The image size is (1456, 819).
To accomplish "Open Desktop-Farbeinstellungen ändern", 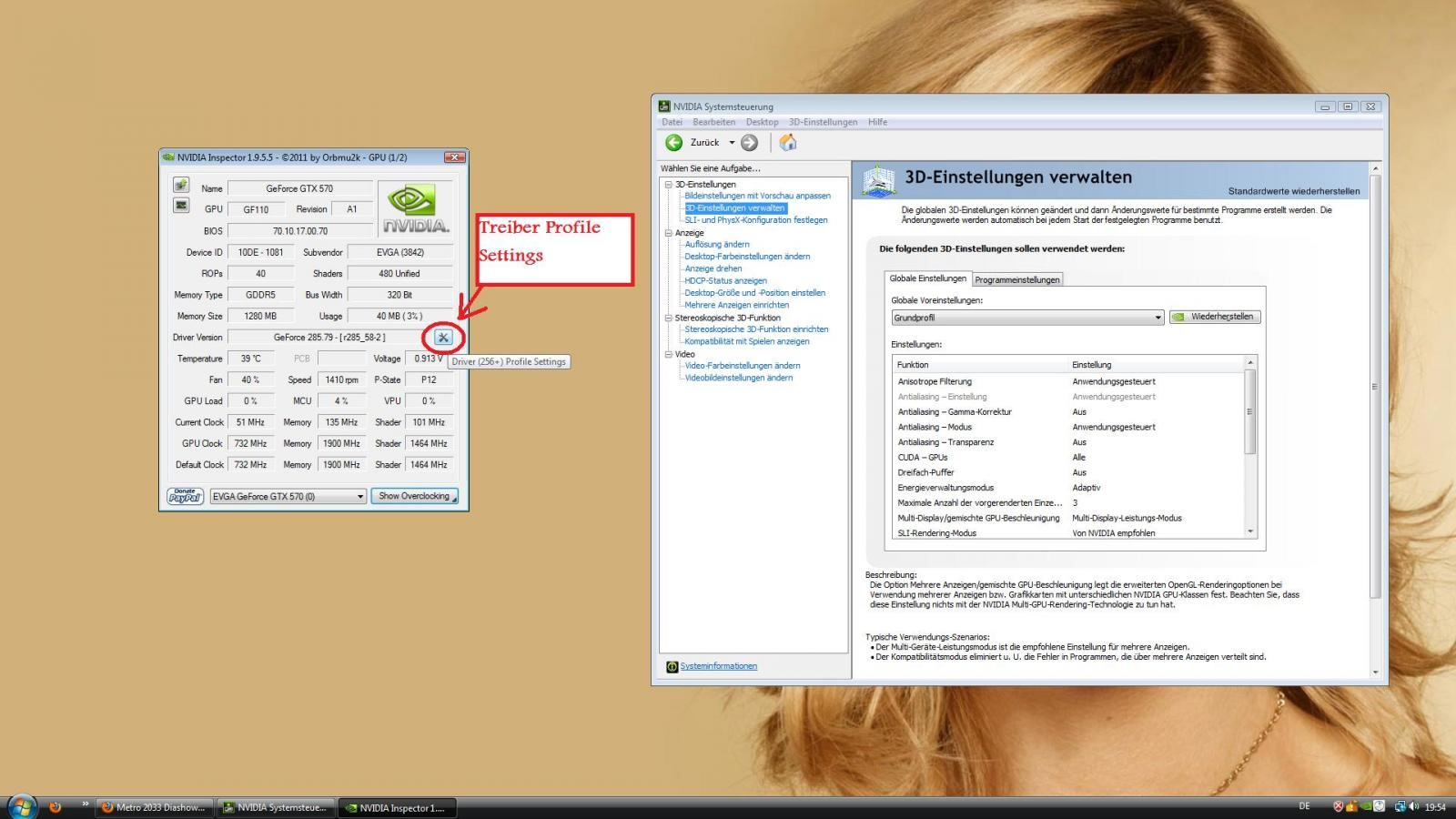I will tap(747, 257).
